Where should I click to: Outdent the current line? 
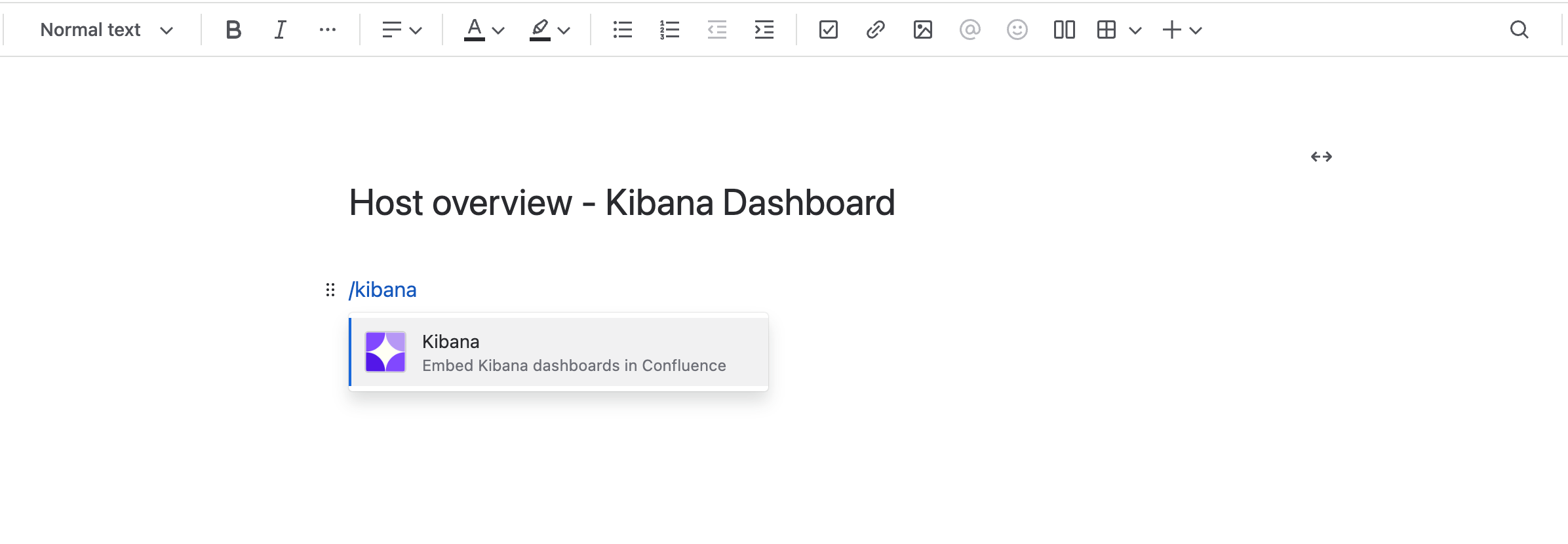(717, 29)
